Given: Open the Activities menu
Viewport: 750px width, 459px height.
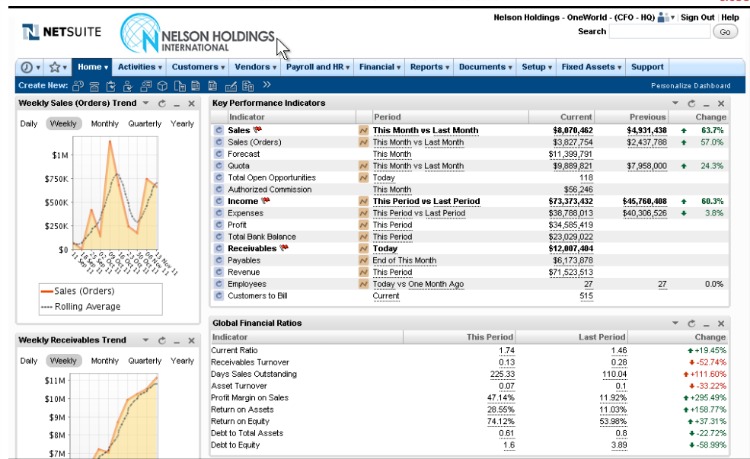Looking at the screenshot, I should (140, 67).
